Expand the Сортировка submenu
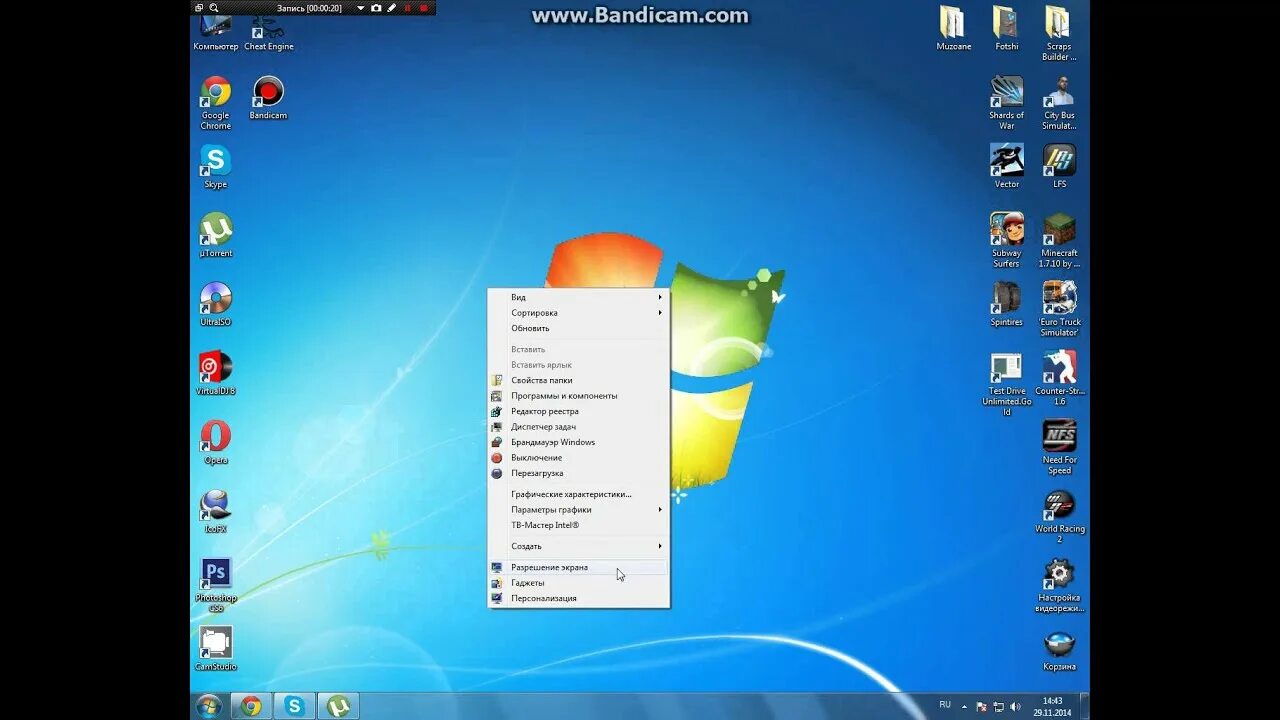This screenshot has height=720, width=1280. click(578, 313)
